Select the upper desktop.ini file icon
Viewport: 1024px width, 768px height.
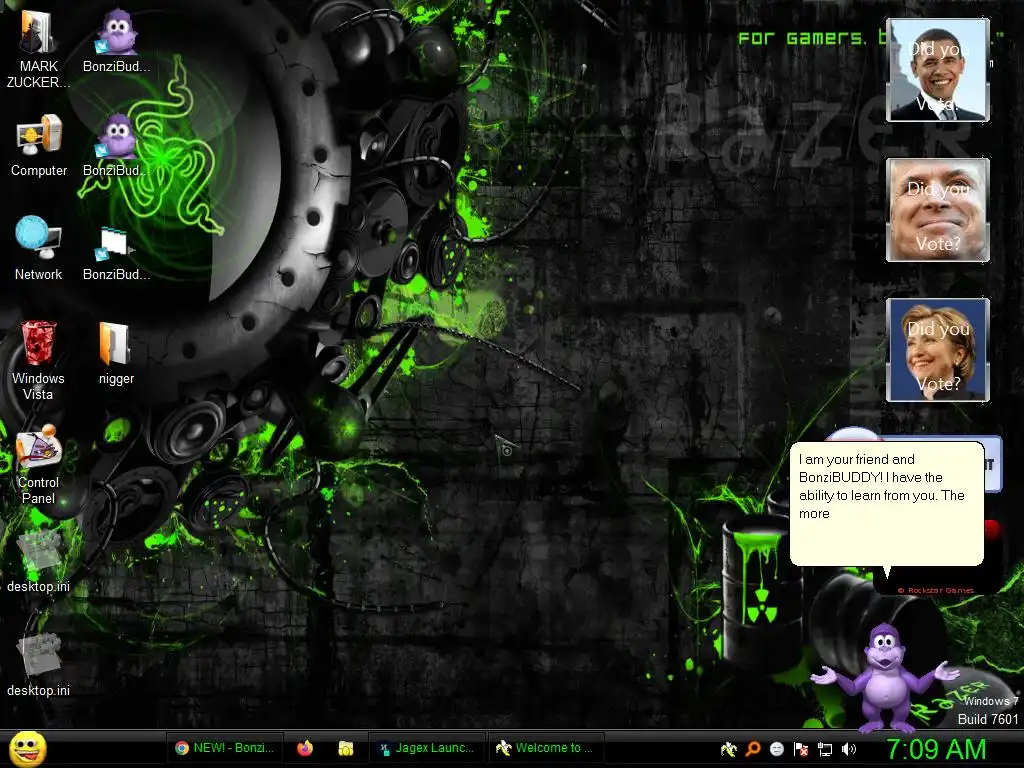pyautogui.click(x=39, y=562)
